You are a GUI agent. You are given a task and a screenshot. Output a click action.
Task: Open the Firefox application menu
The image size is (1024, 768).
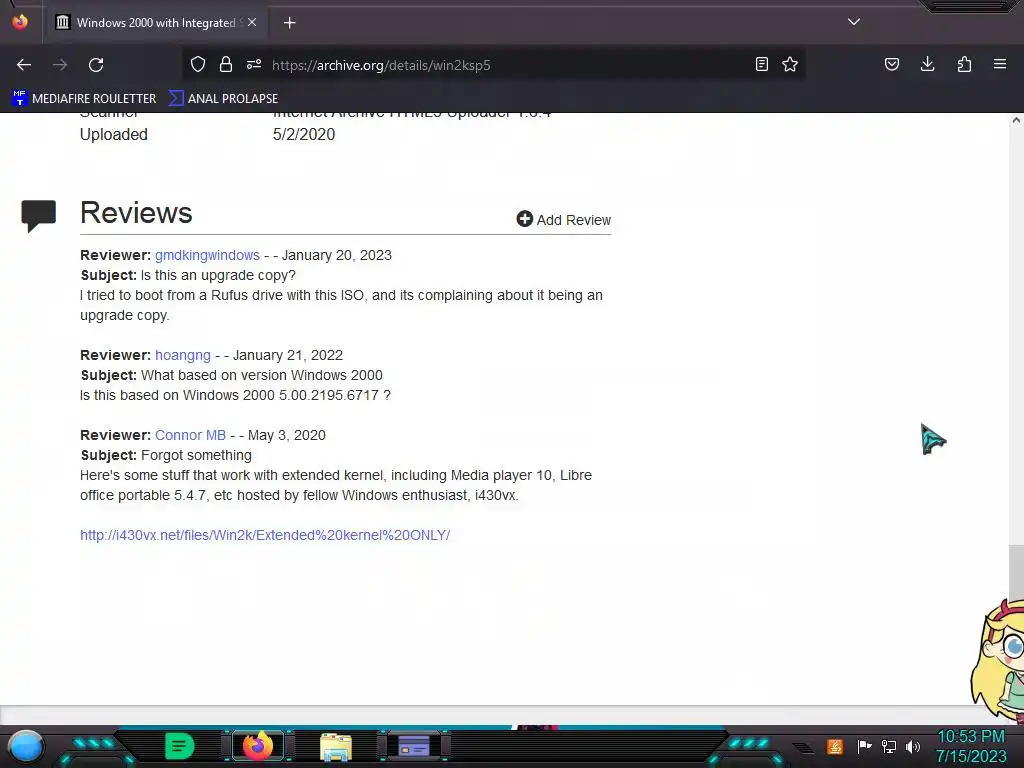pos(1000,64)
